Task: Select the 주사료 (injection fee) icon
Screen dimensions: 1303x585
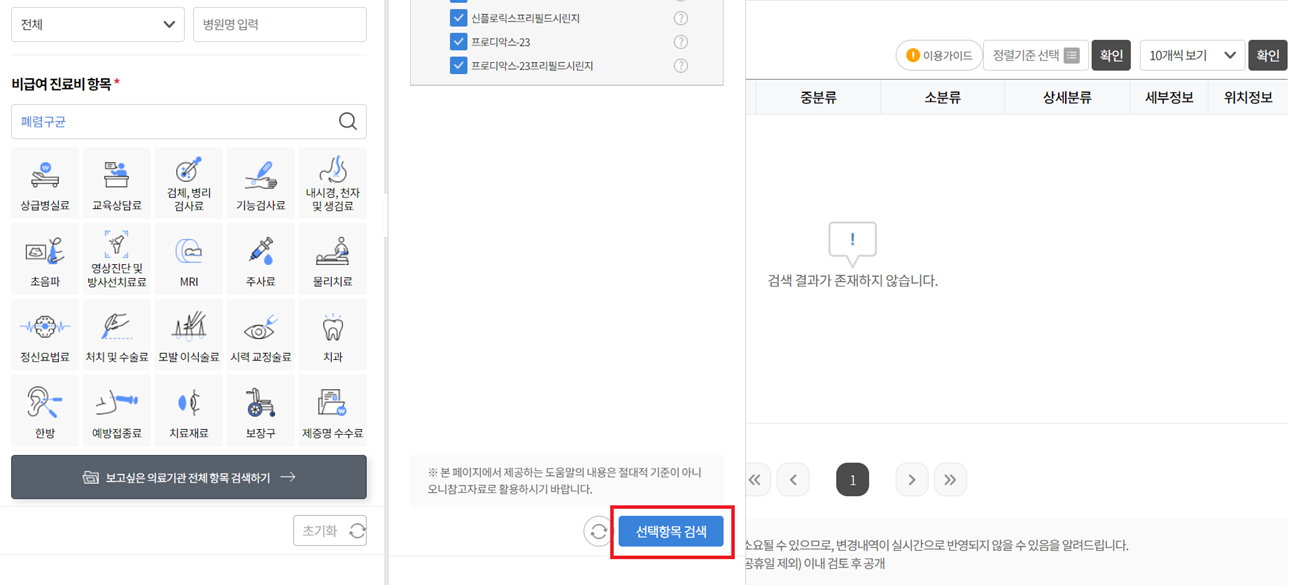Action: pyautogui.click(x=260, y=257)
